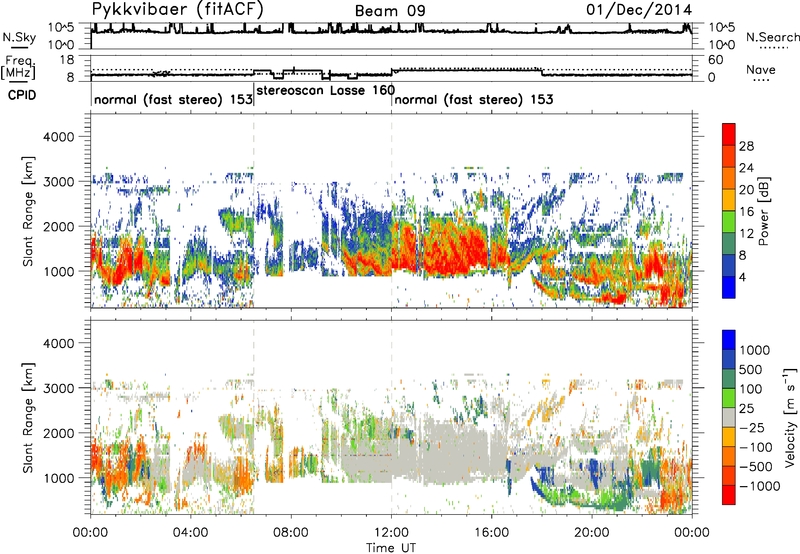Screen dimensions: 800x554
Task: Select the blue top segment of Velocity colorbar
Action: point(729,340)
